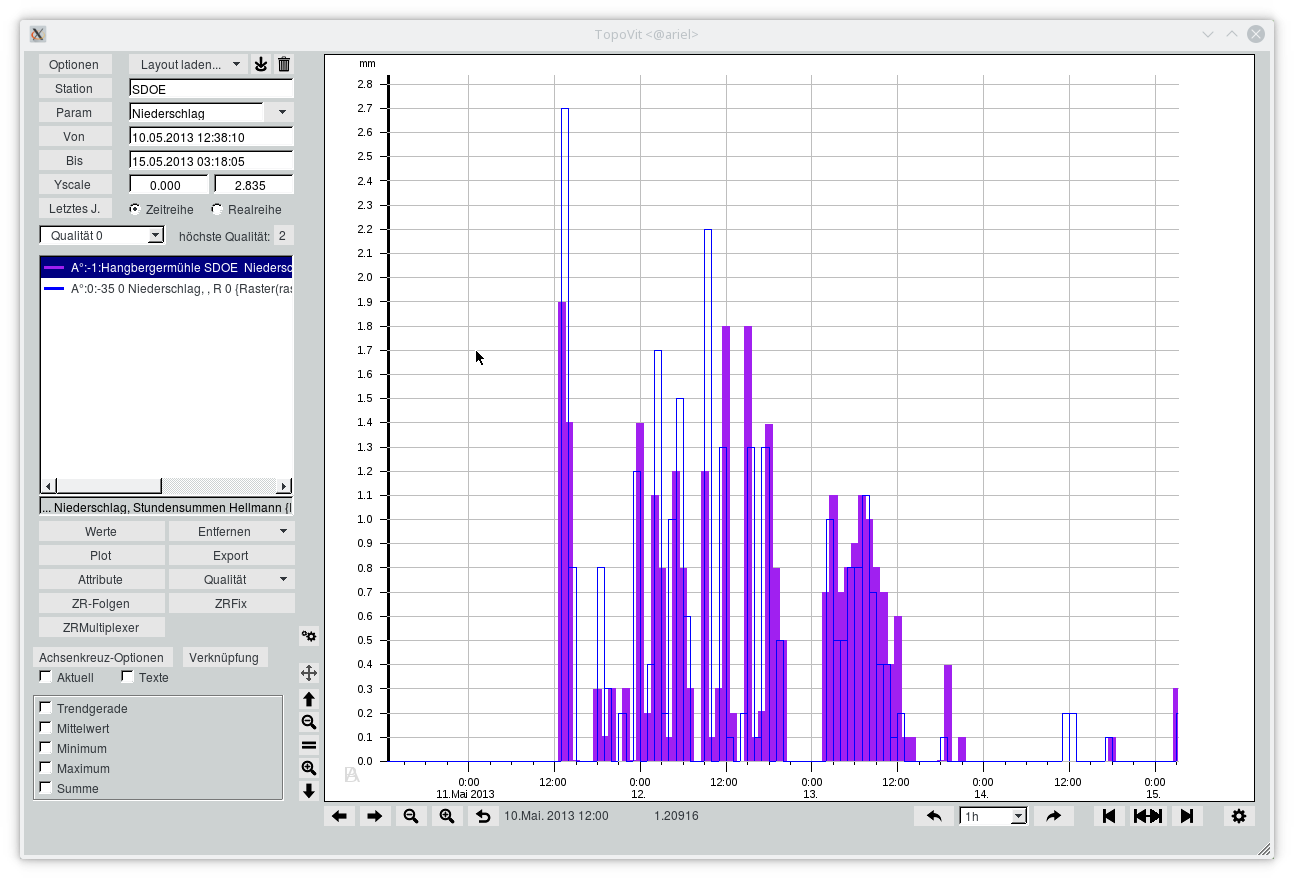1294x879 pixels.
Task: Open the Qualität dropdown button
Action: 231,580
